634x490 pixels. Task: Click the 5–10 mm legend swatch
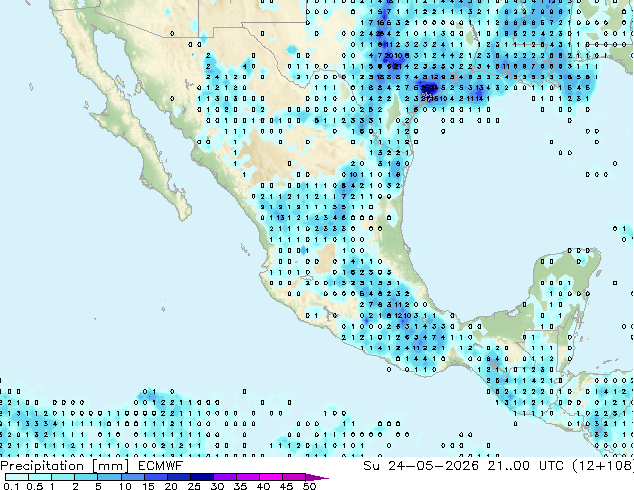click(x=109, y=477)
